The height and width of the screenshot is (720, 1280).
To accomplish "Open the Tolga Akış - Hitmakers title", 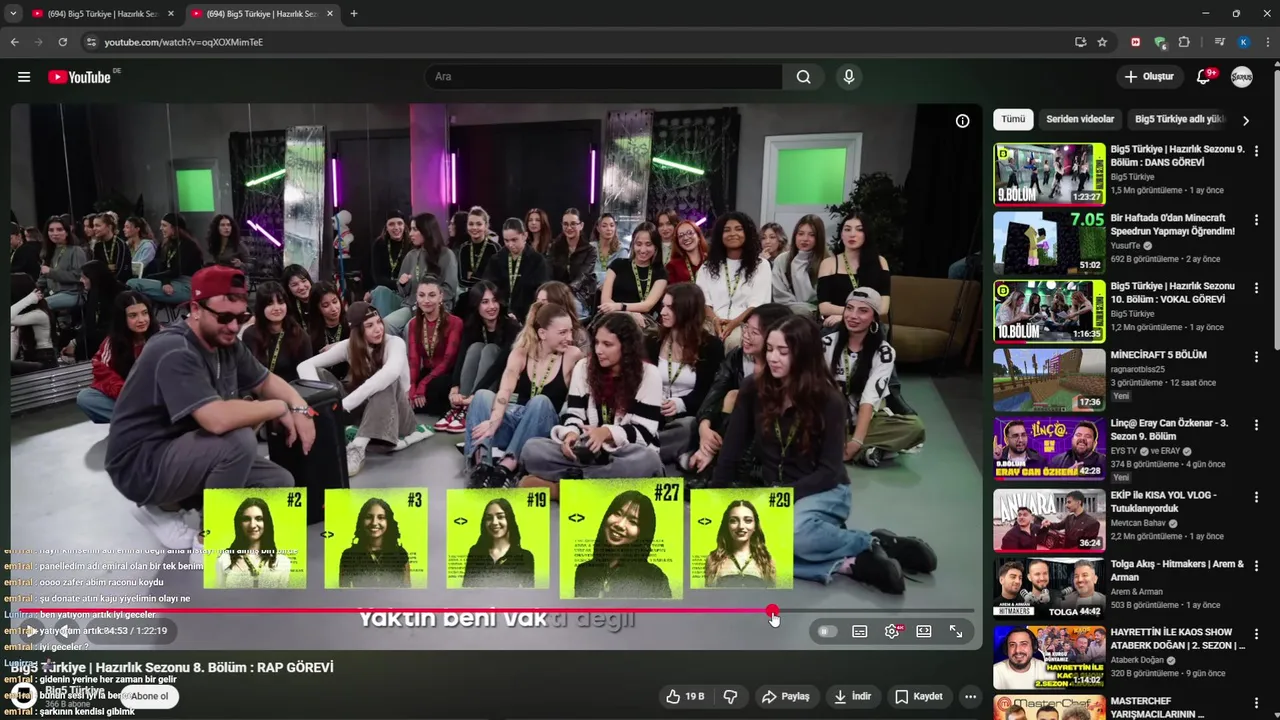I will (1177, 570).
